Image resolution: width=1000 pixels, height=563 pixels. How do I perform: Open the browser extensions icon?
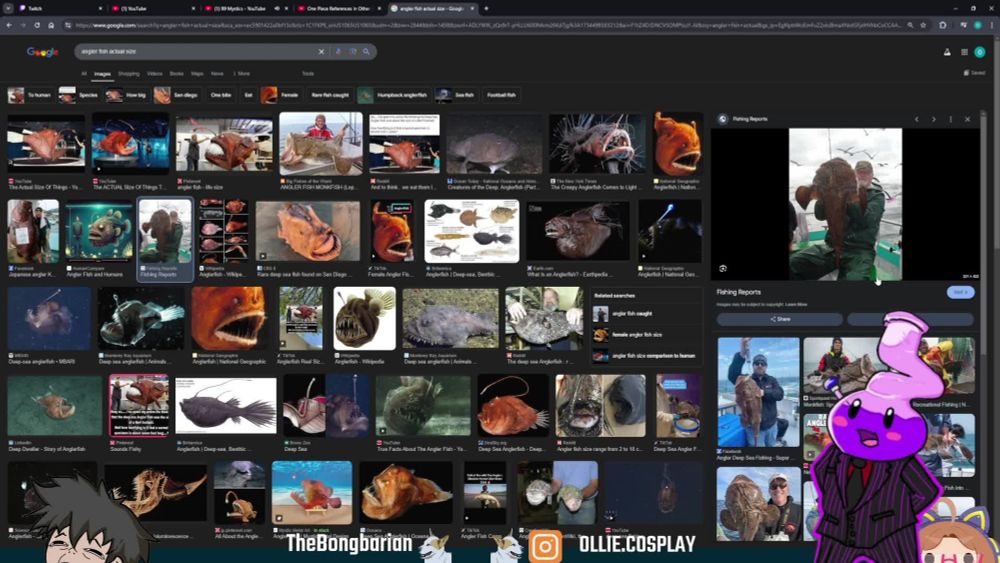point(943,25)
